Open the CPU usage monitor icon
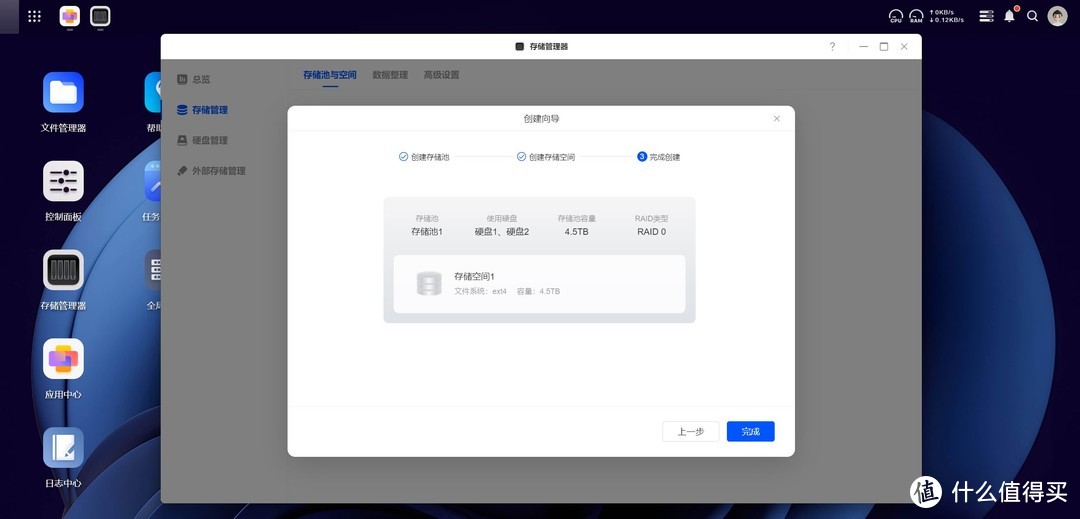This screenshot has width=1080, height=519. (x=895, y=16)
